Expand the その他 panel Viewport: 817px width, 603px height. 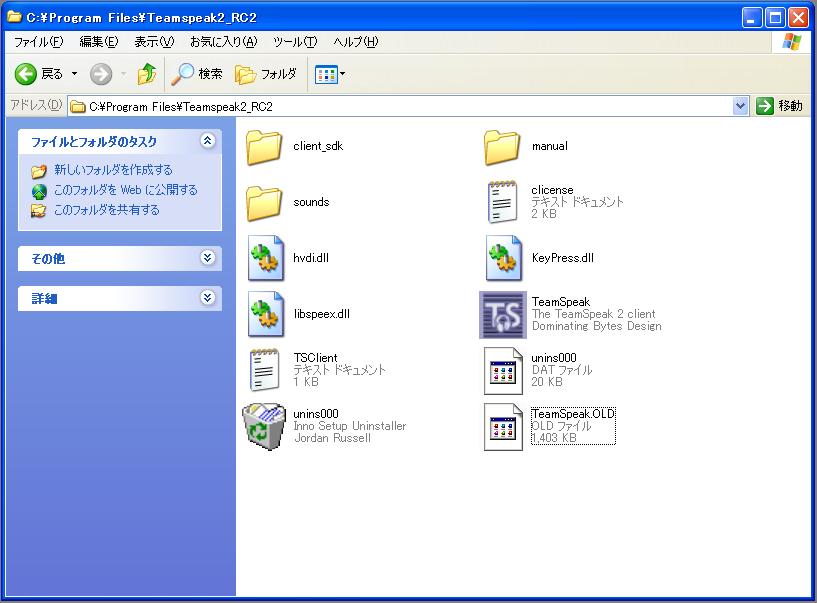(x=208, y=257)
